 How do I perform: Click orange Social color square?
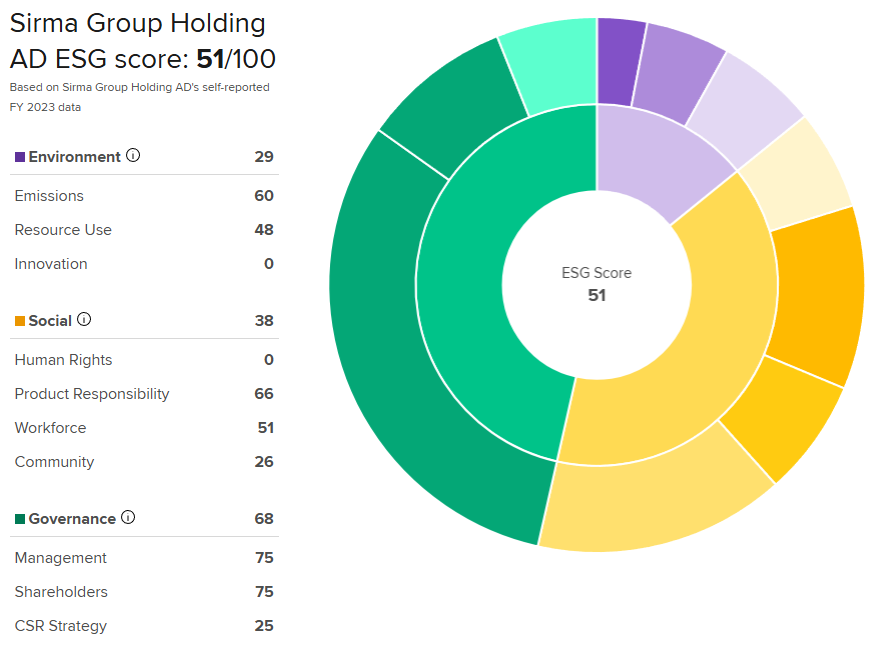(20, 321)
